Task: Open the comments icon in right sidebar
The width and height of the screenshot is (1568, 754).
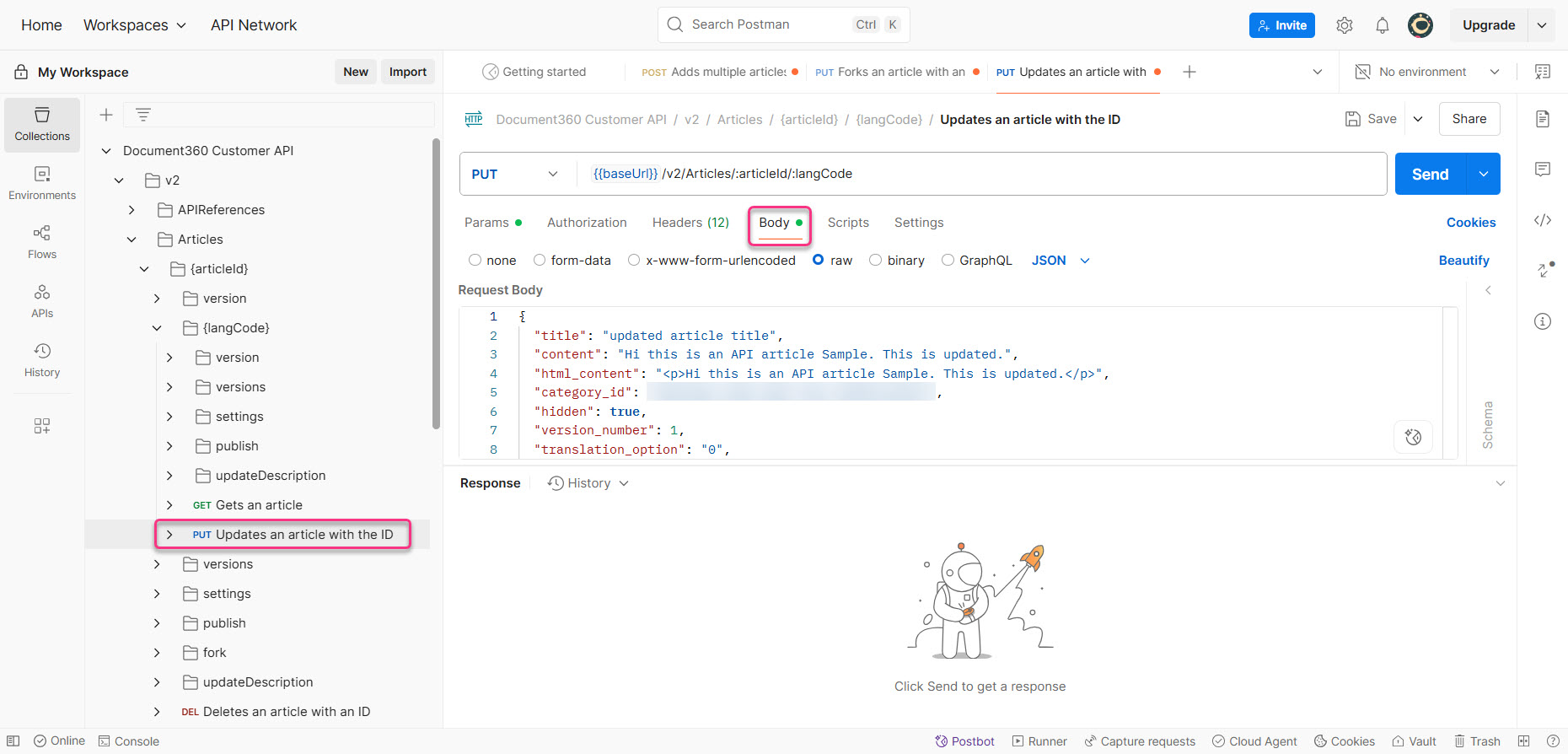Action: (1543, 170)
